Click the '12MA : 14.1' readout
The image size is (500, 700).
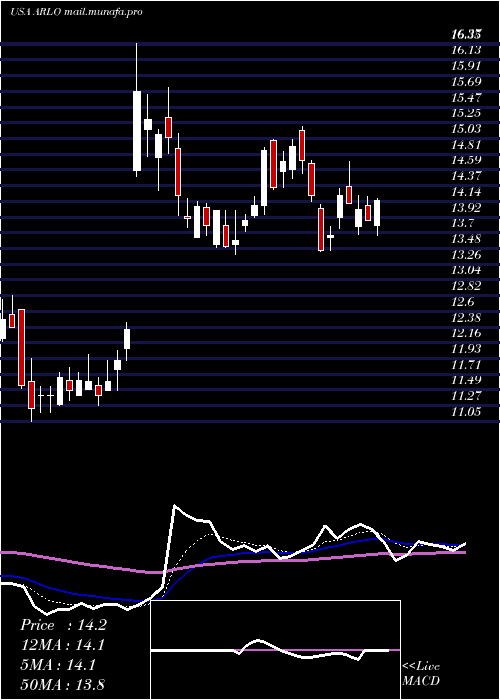click(63, 645)
